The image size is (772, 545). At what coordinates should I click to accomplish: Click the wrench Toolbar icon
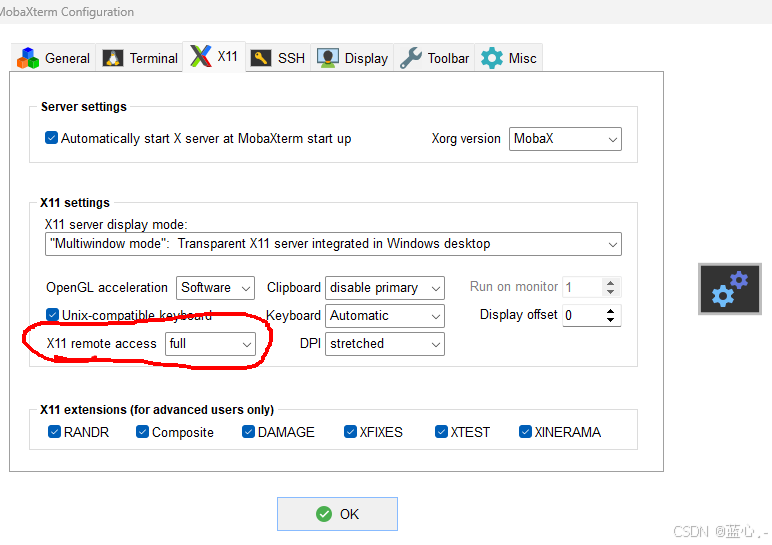(x=411, y=58)
